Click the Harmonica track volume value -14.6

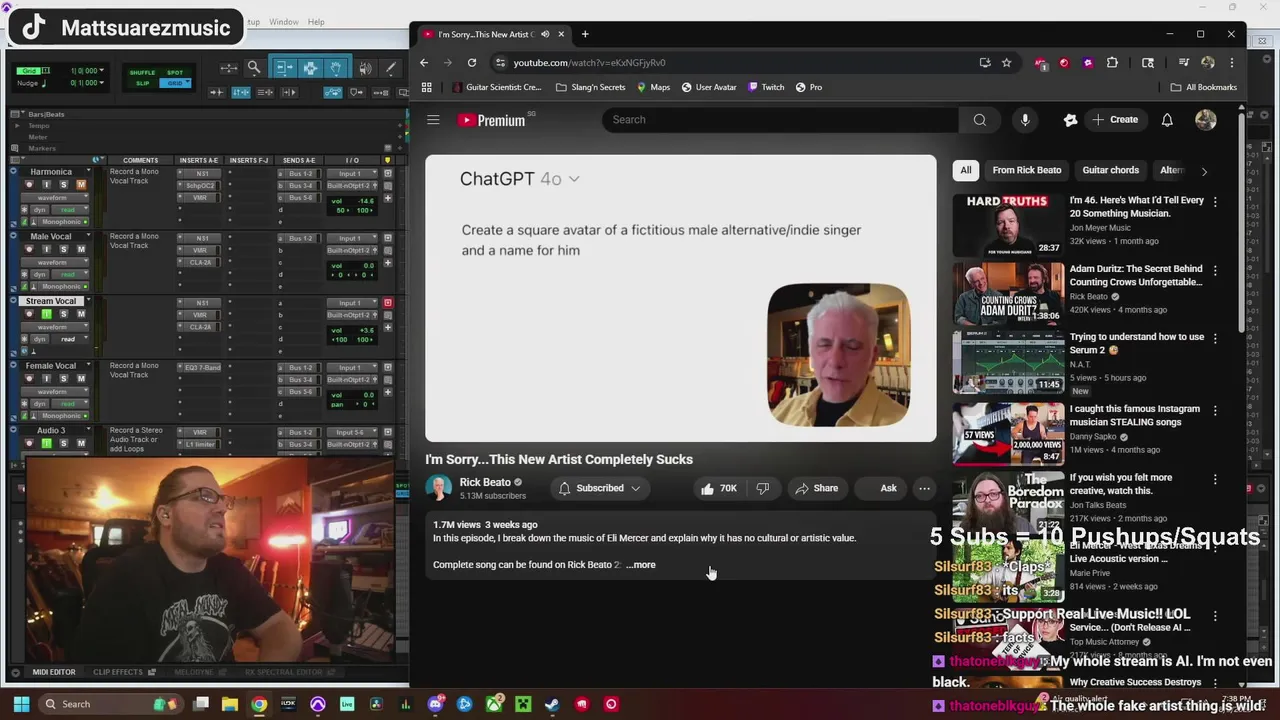tap(365, 201)
